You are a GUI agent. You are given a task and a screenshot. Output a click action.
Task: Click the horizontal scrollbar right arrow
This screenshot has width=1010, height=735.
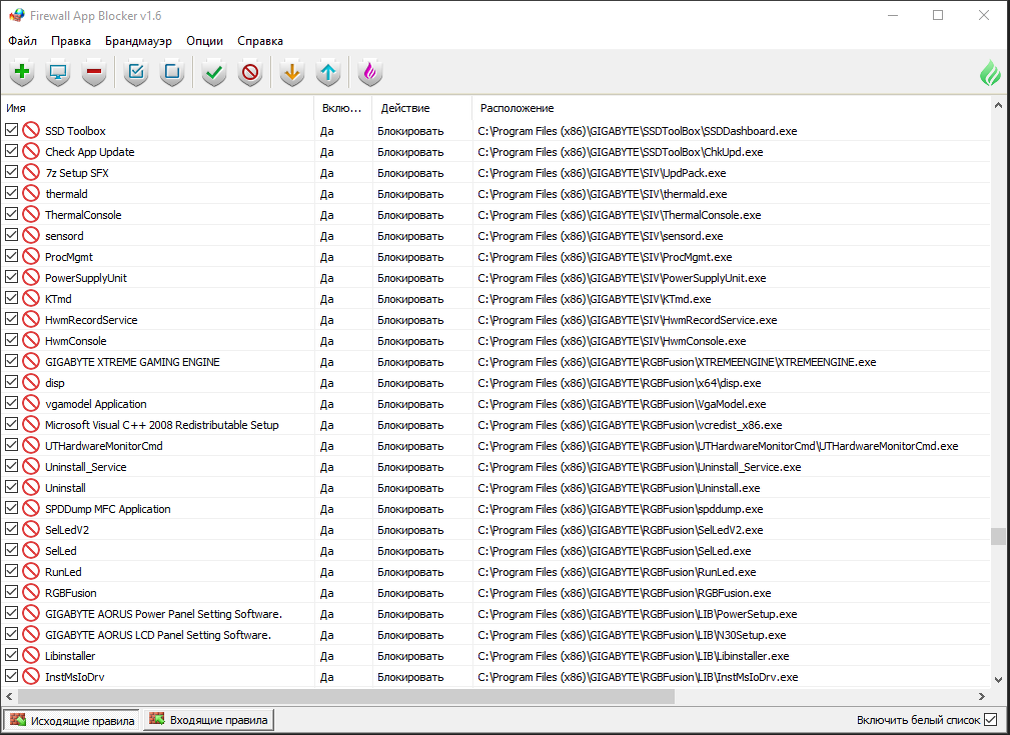tap(982, 696)
